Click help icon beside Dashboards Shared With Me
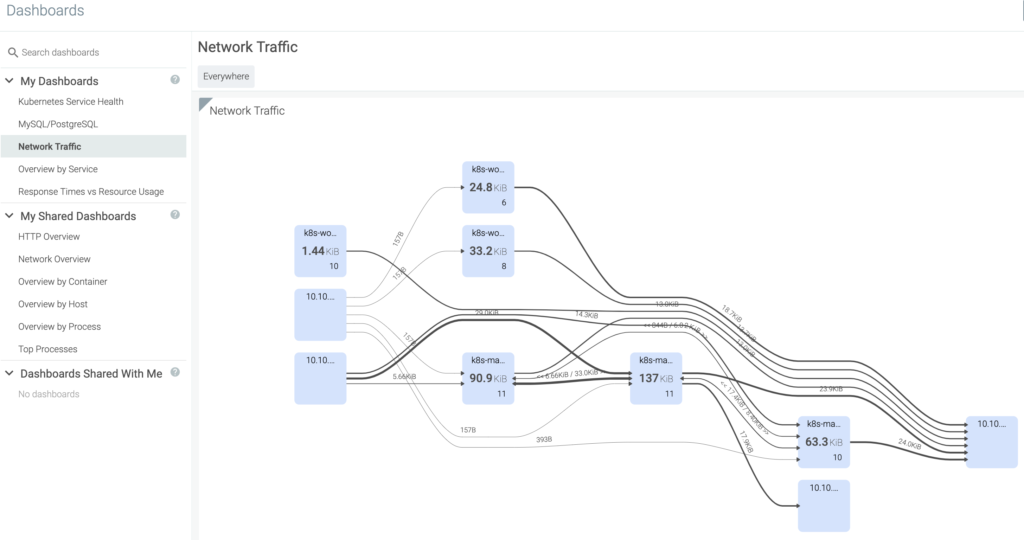Image resolution: width=1024 pixels, height=540 pixels. point(175,372)
